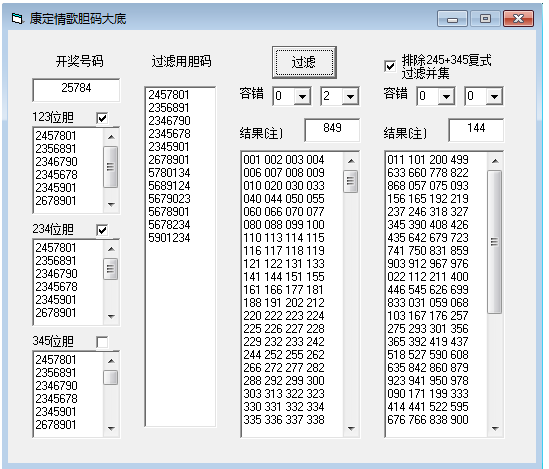
Task: Click down arrow of 123位胆 list scrollbar
Action: (x=111, y=204)
